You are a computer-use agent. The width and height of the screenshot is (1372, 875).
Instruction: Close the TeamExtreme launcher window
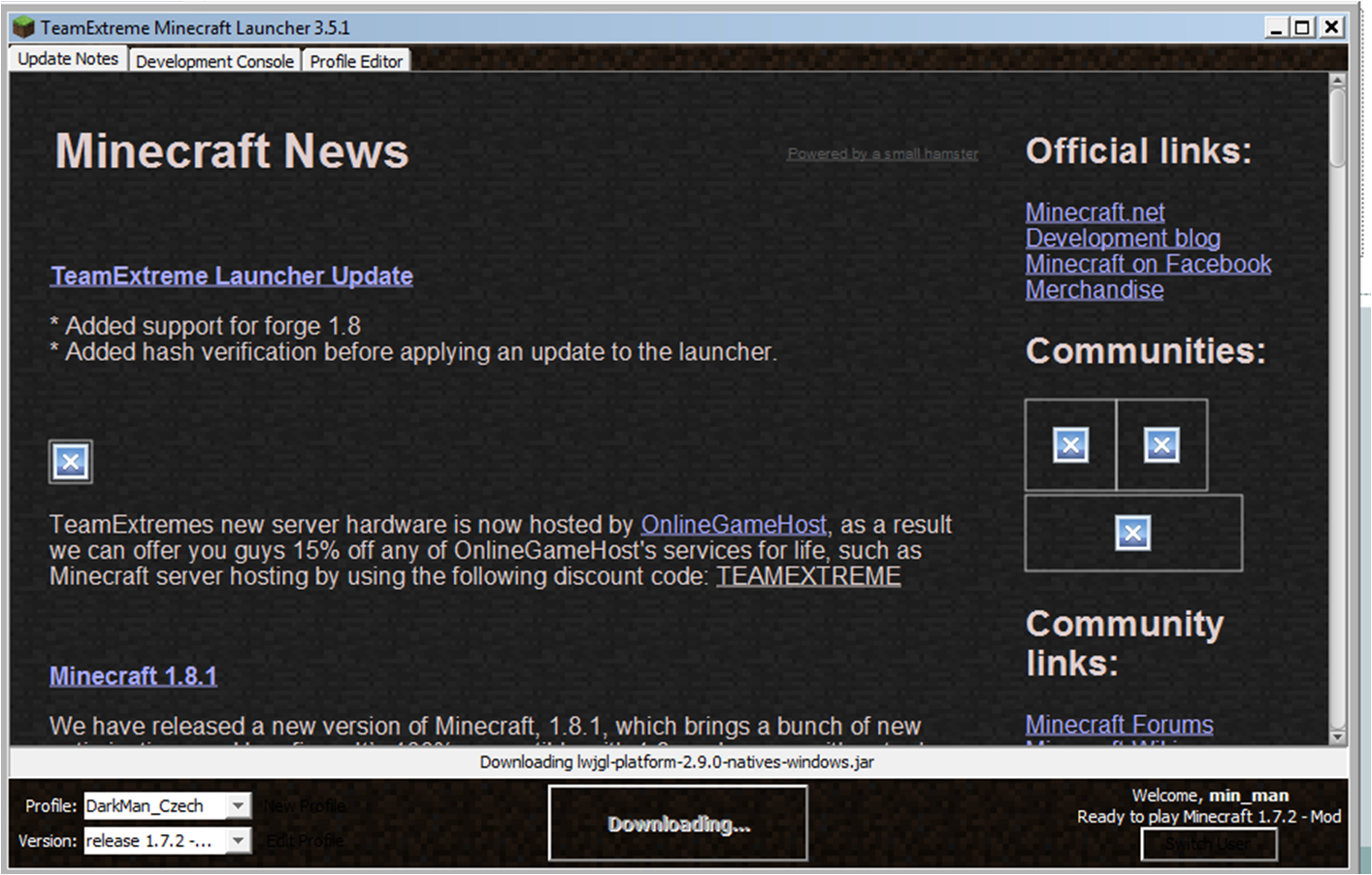(1332, 27)
